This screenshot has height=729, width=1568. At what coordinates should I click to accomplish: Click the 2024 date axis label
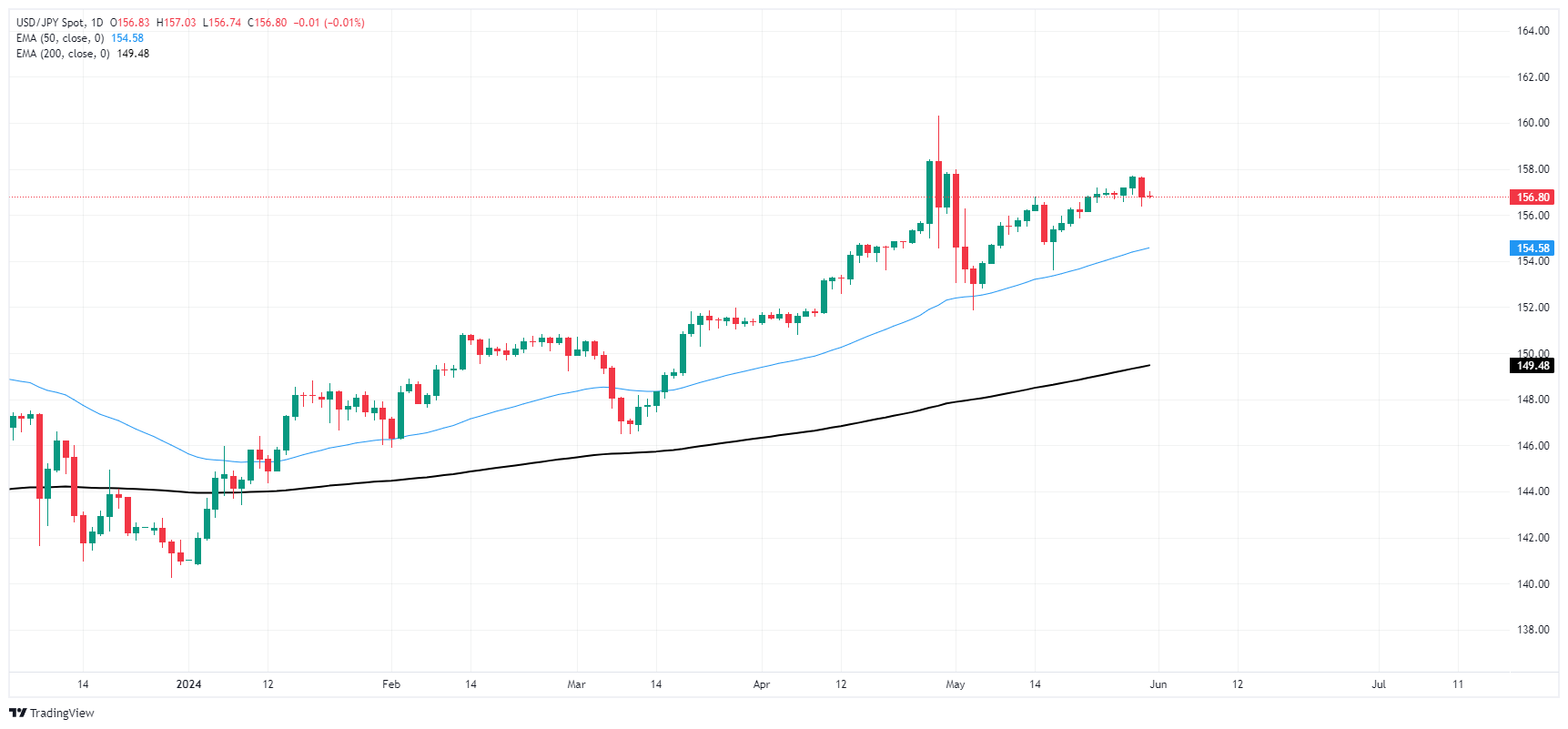[x=188, y=684]
